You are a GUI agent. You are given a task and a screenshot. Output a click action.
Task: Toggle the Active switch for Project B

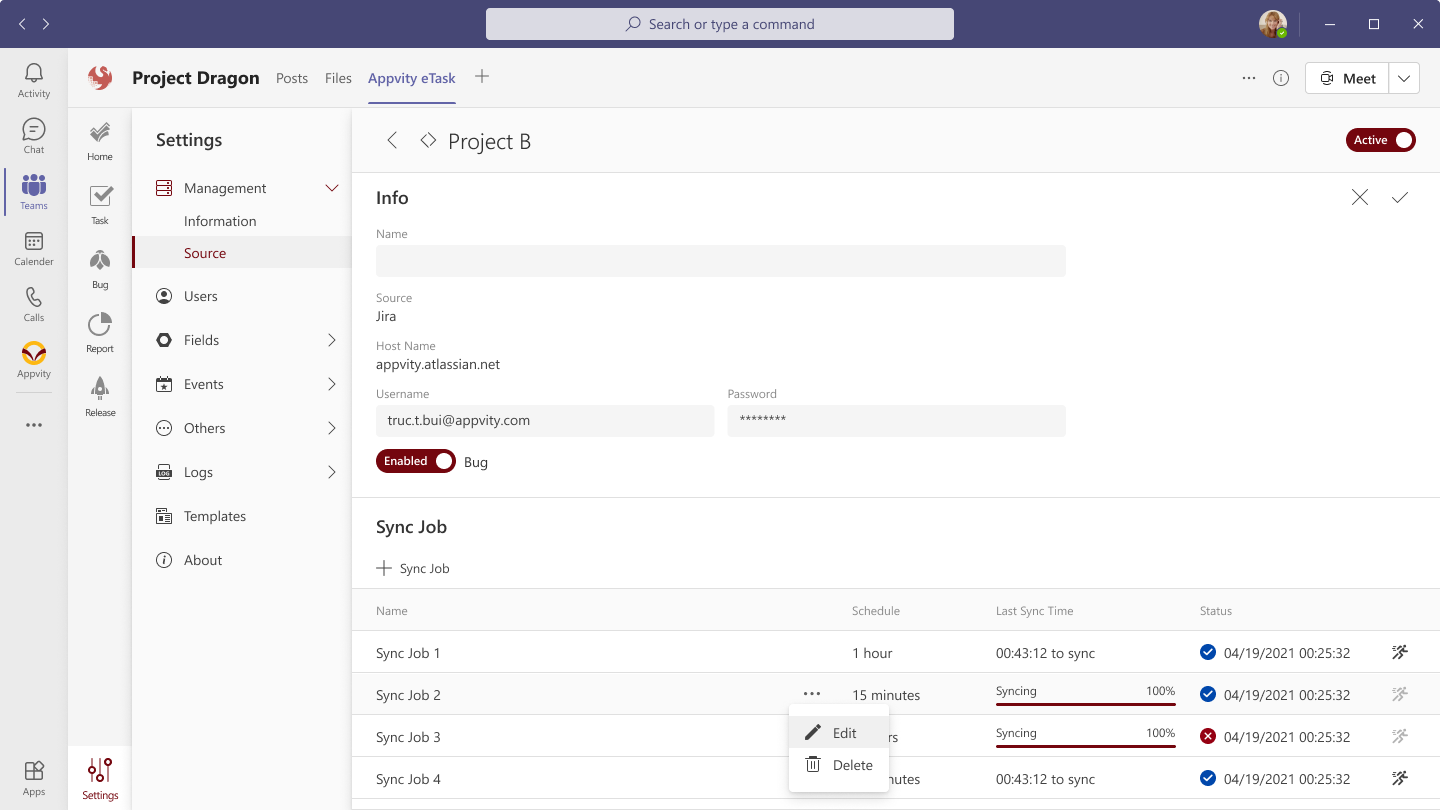[x=1381, y=140]
